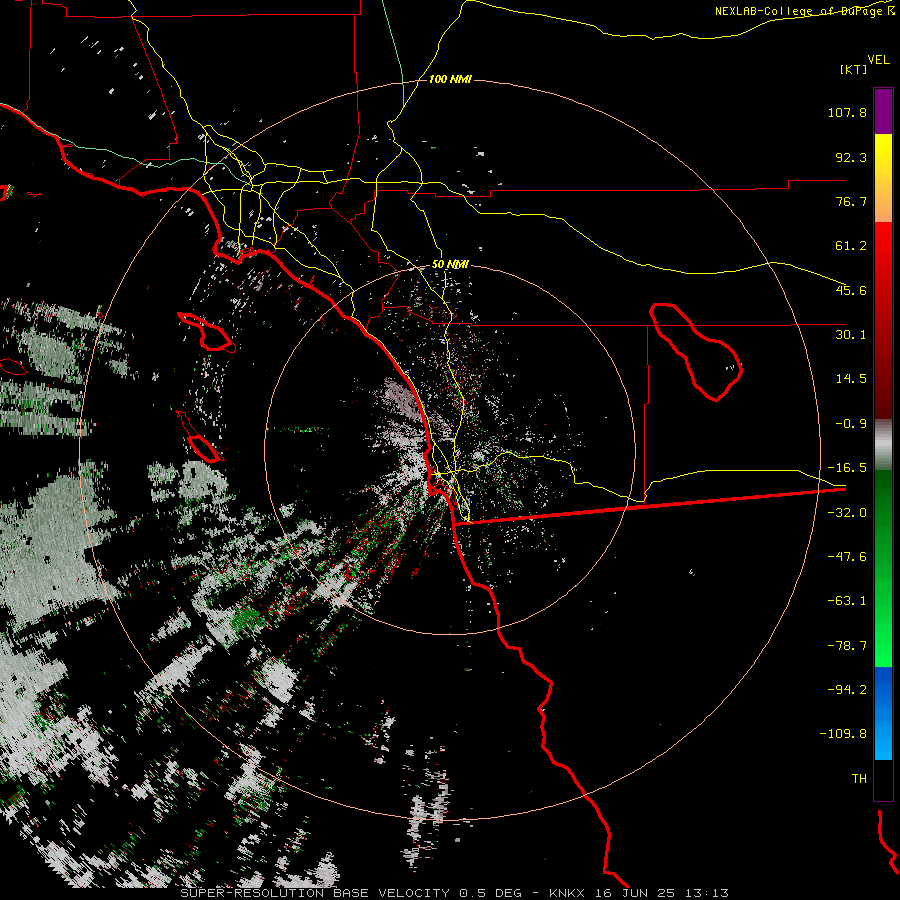Click the Super-Resolution Base Velocity caption
The image size is (900, 900).
click(455, 893)
